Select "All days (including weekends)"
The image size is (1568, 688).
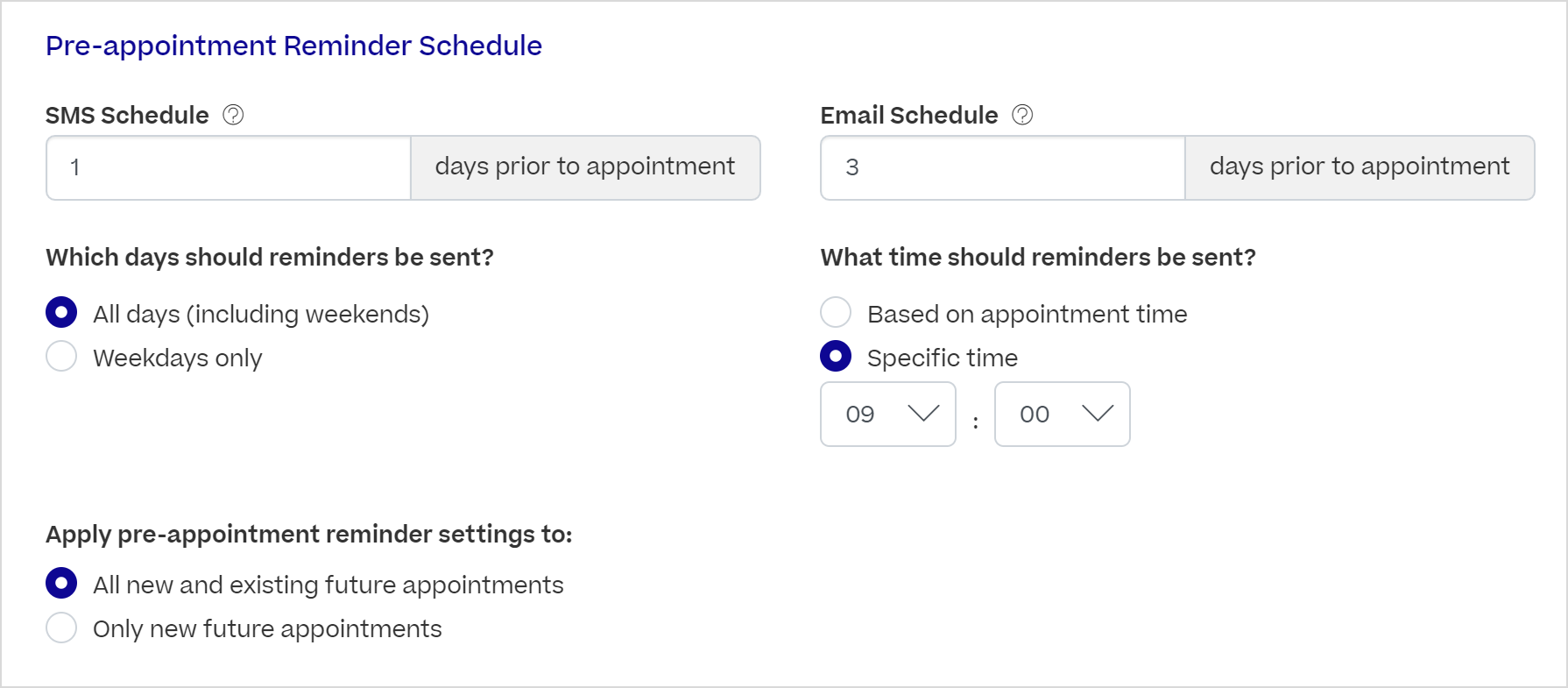click(61, 312)
